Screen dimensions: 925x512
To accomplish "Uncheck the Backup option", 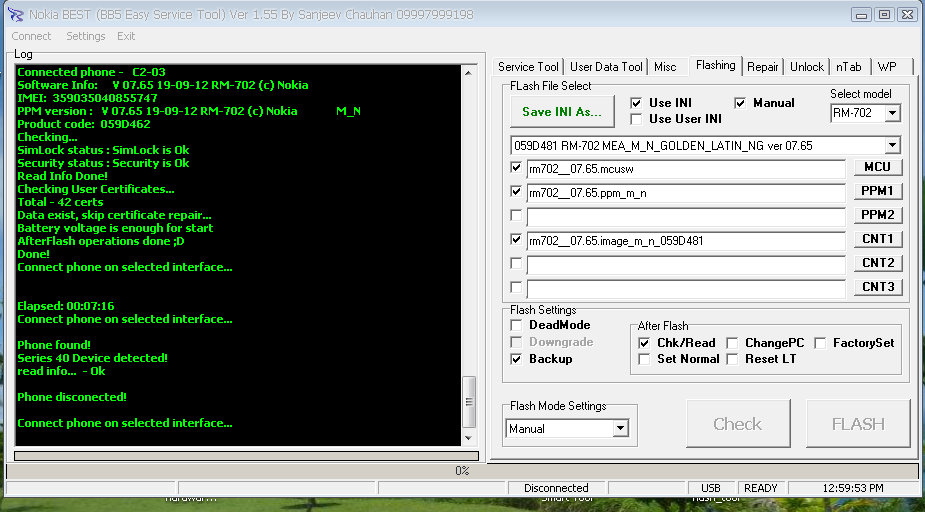I will 516,359.
